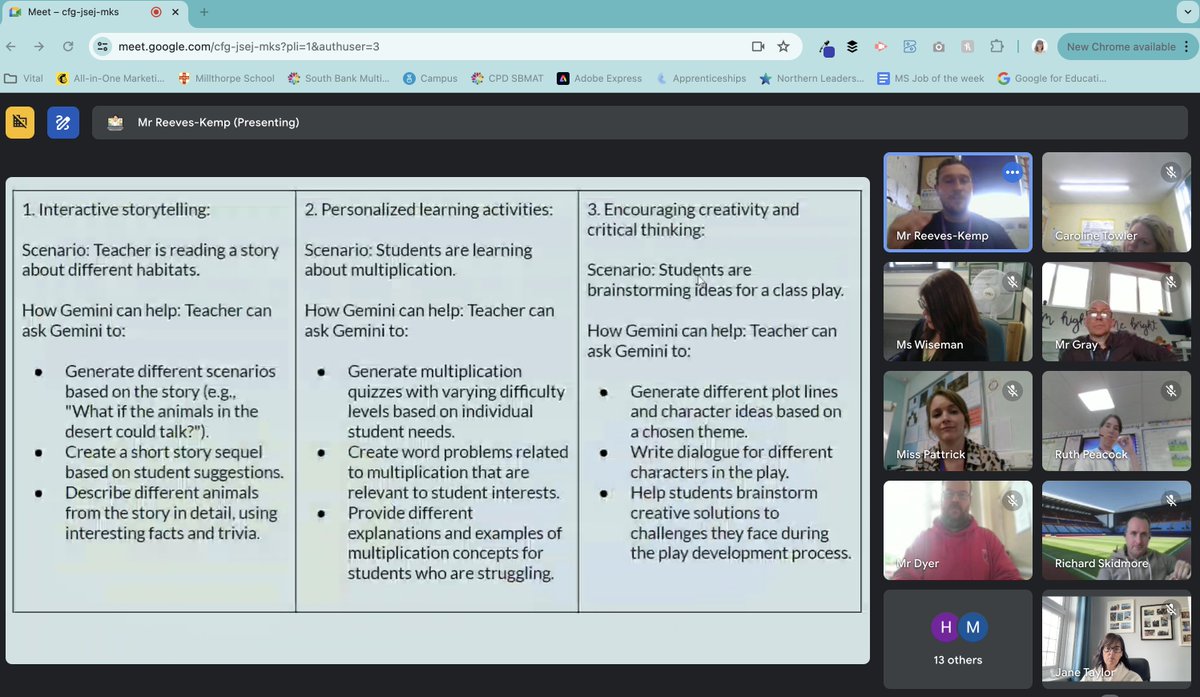Open the Buffer stacked-layers extension

tap(852, 46)
